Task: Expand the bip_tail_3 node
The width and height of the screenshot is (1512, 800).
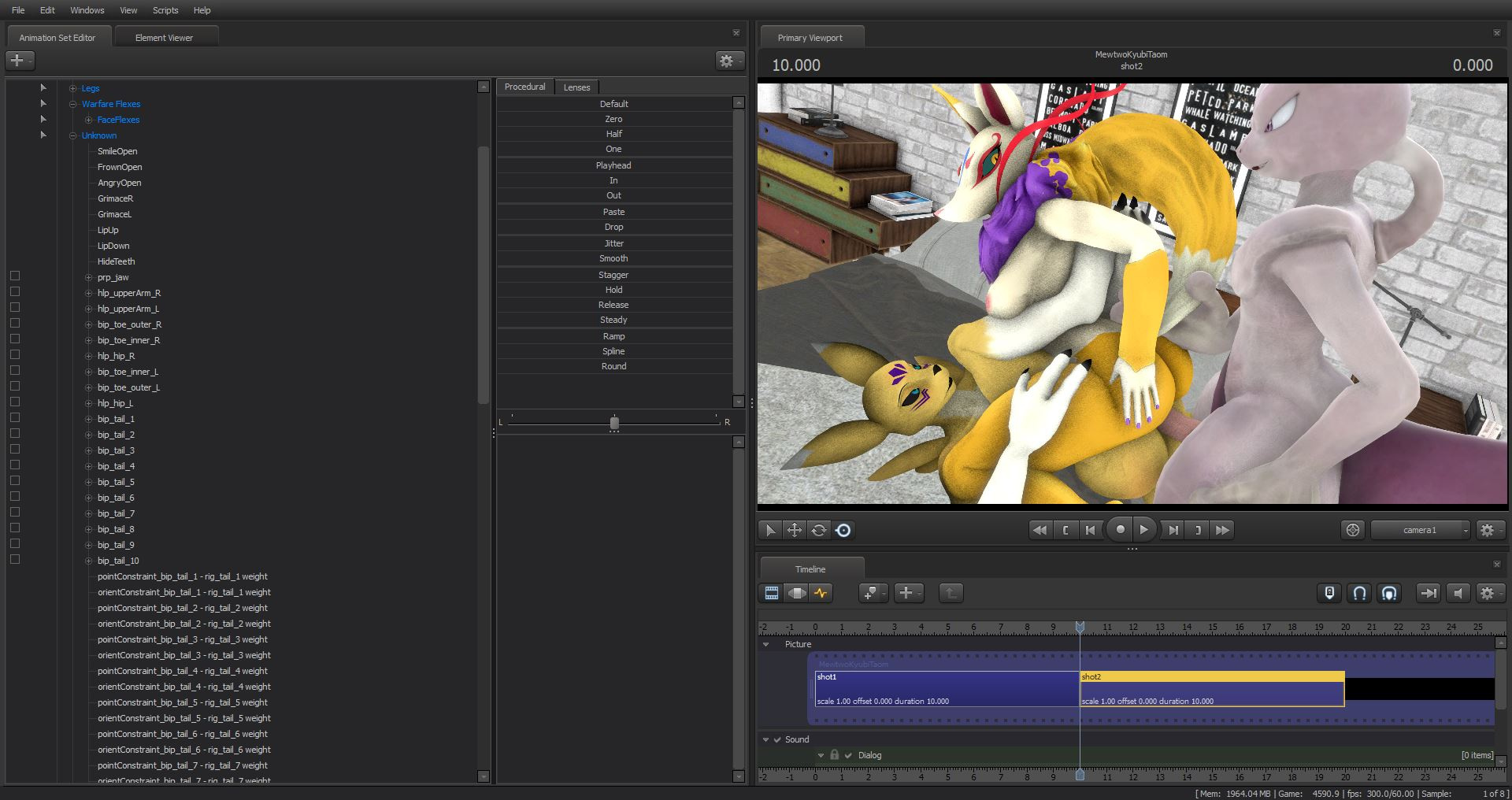Action: [89, 450]
